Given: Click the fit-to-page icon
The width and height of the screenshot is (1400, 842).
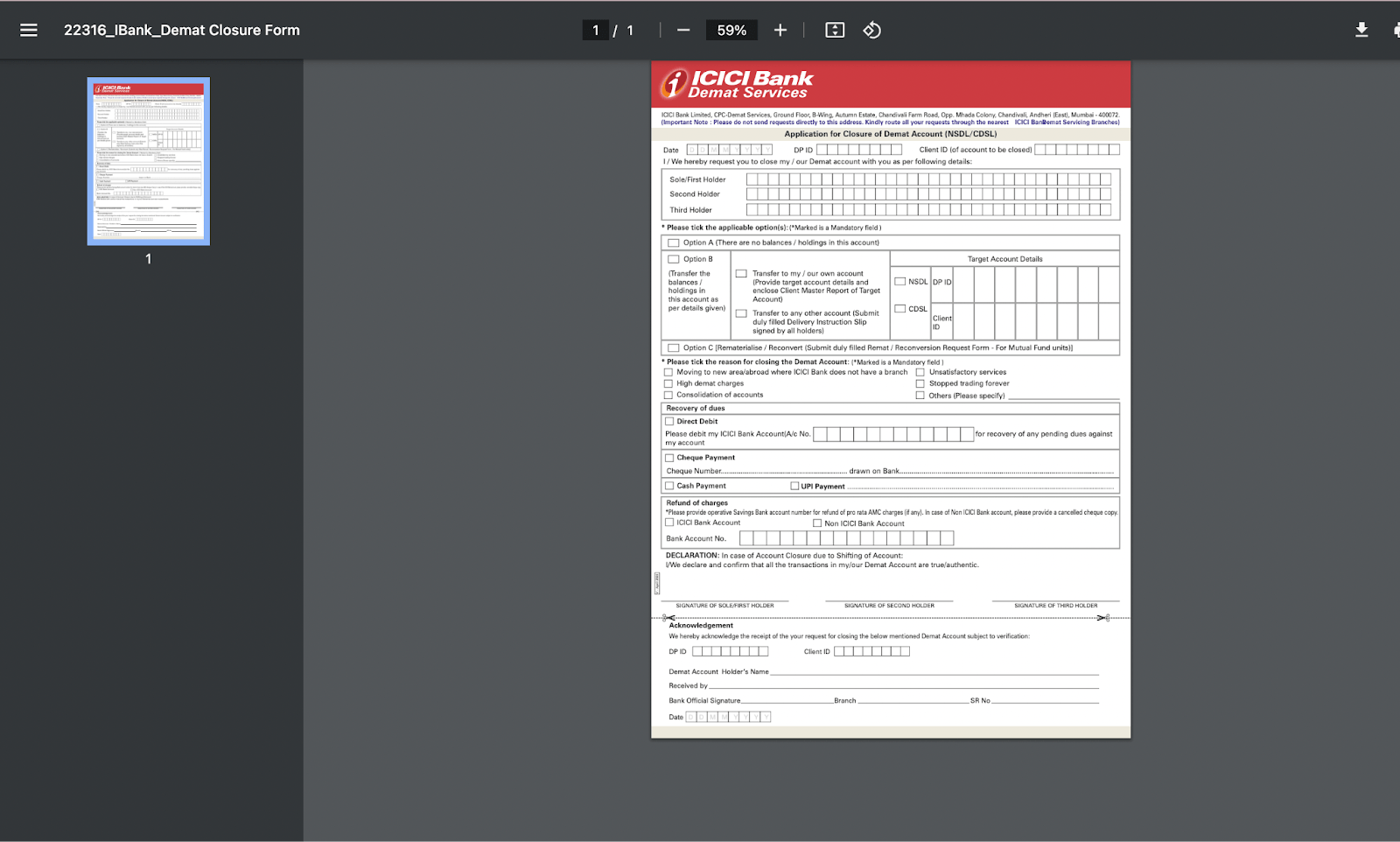Looking at the screenshot, I should (x=834, y=29).
